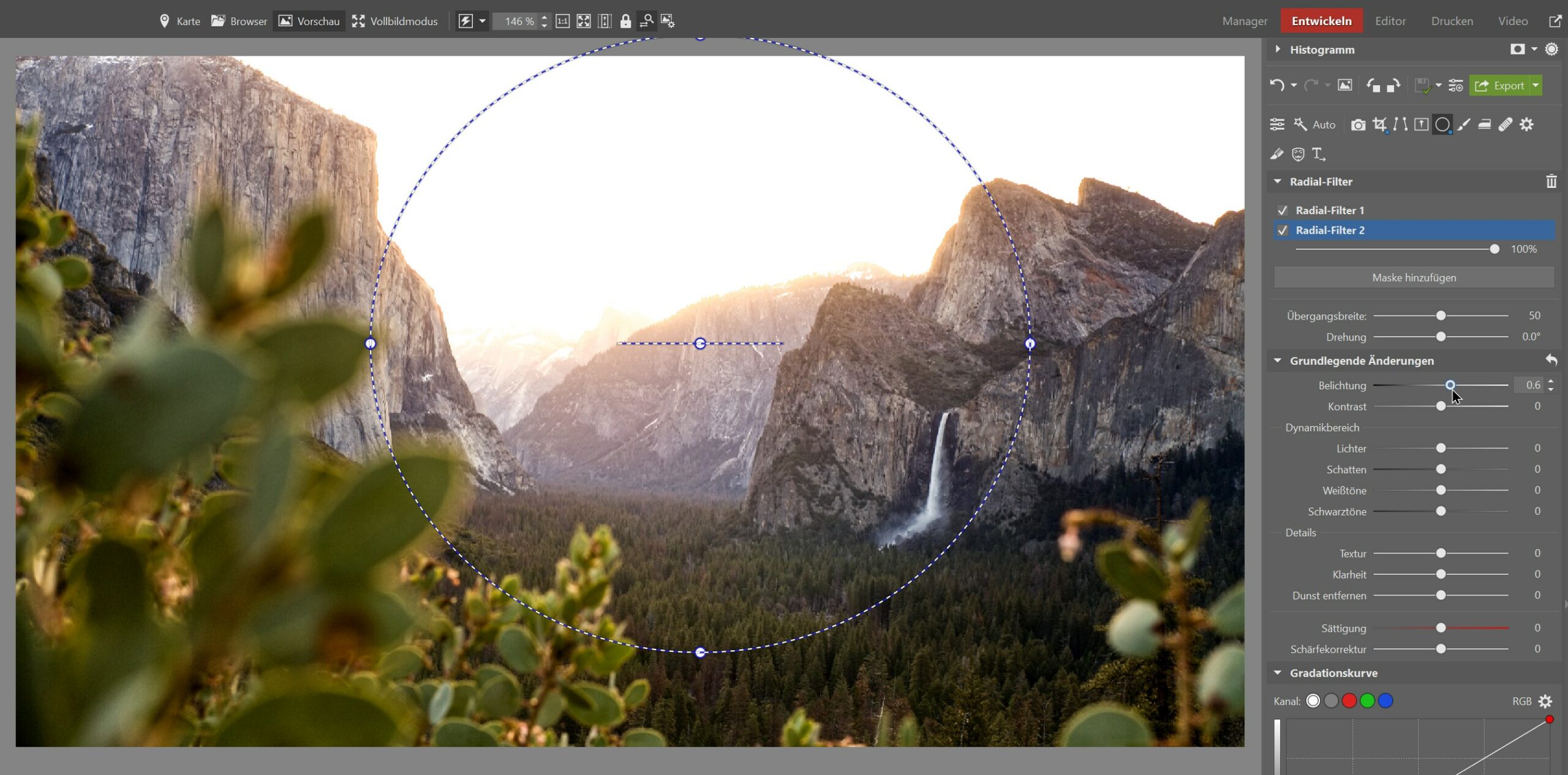Enter Vollbildmodus fullscreen

[395, 21]
